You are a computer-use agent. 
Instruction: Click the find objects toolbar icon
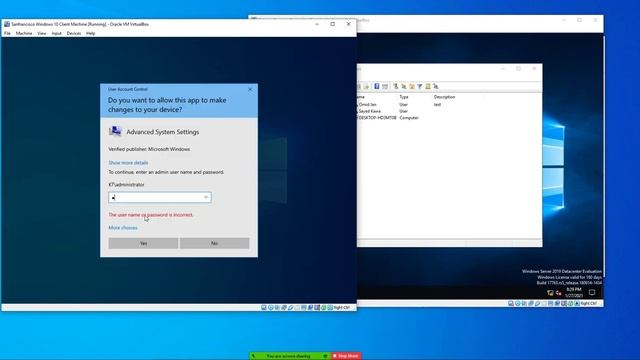pos(428,86)
